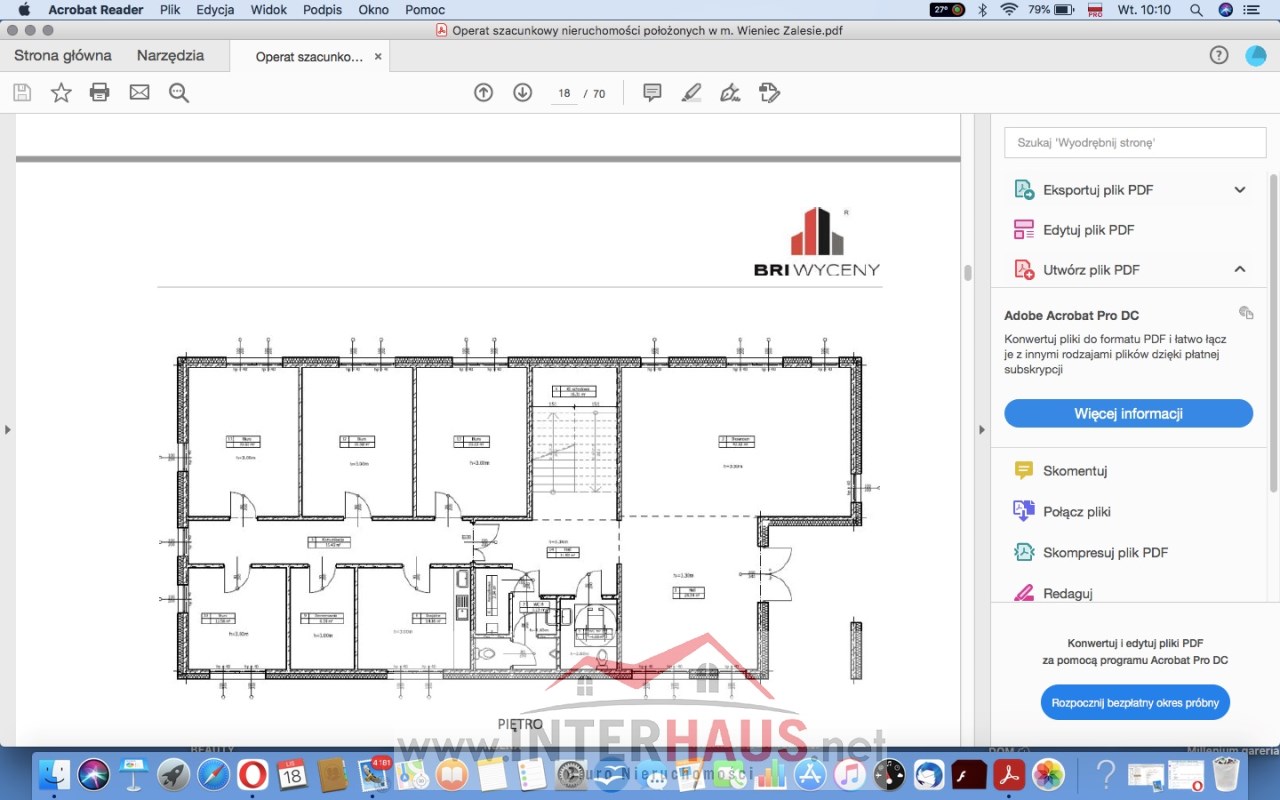Open the Fill and Sign tool
Viewport: 1280px width, 800px height.
(730, 93)
